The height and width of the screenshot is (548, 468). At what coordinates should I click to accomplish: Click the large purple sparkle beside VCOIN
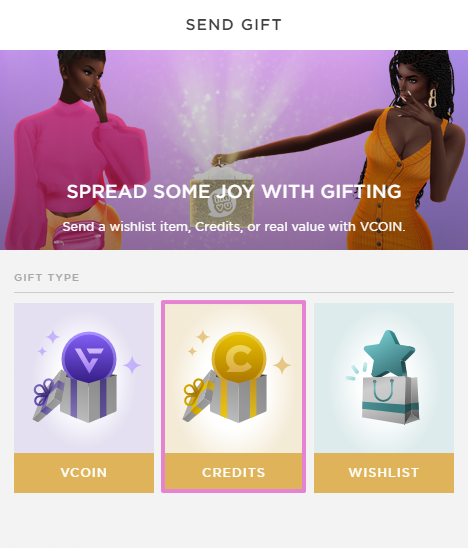(132, 365)
